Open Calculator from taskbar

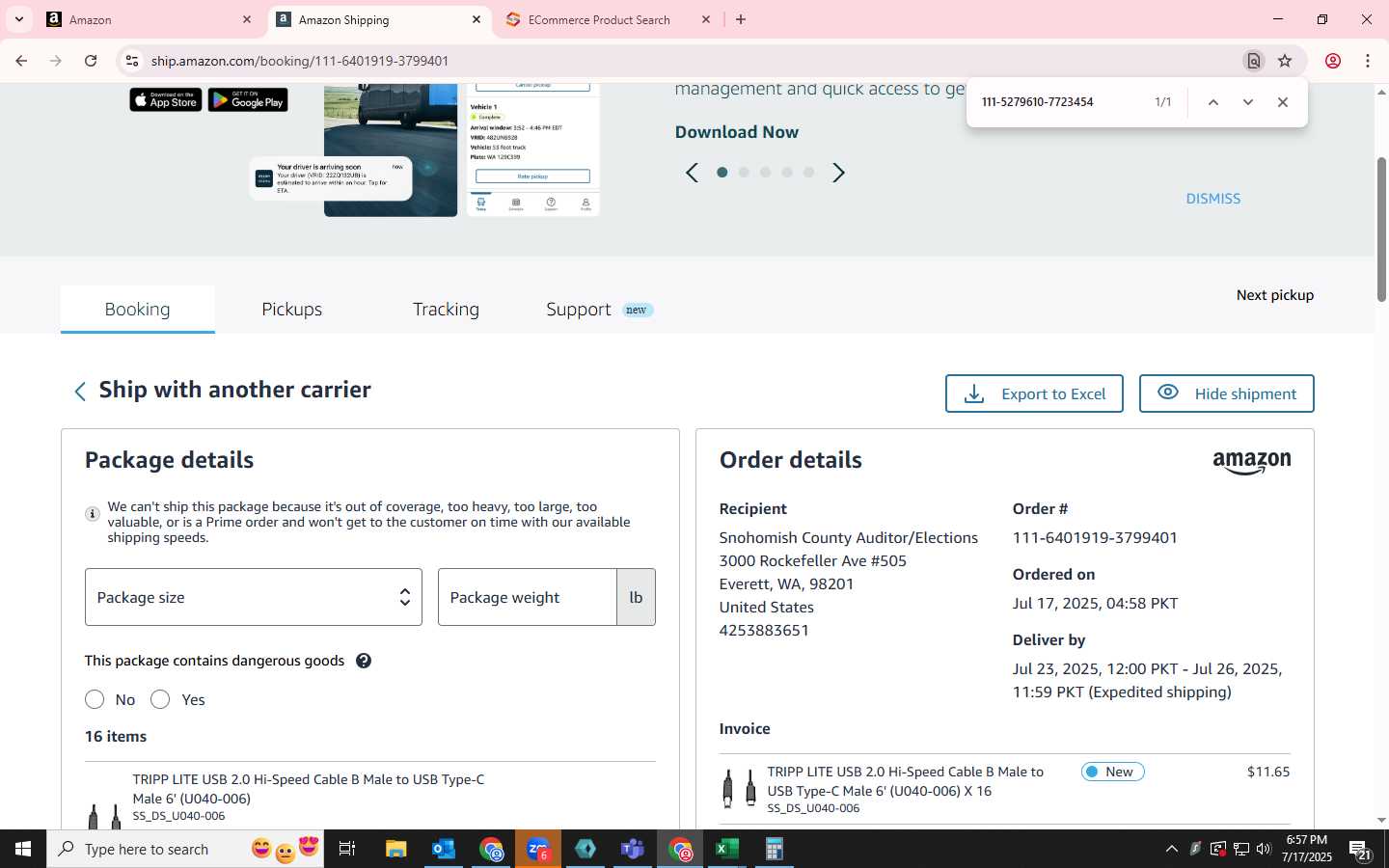tap(774, 849)
